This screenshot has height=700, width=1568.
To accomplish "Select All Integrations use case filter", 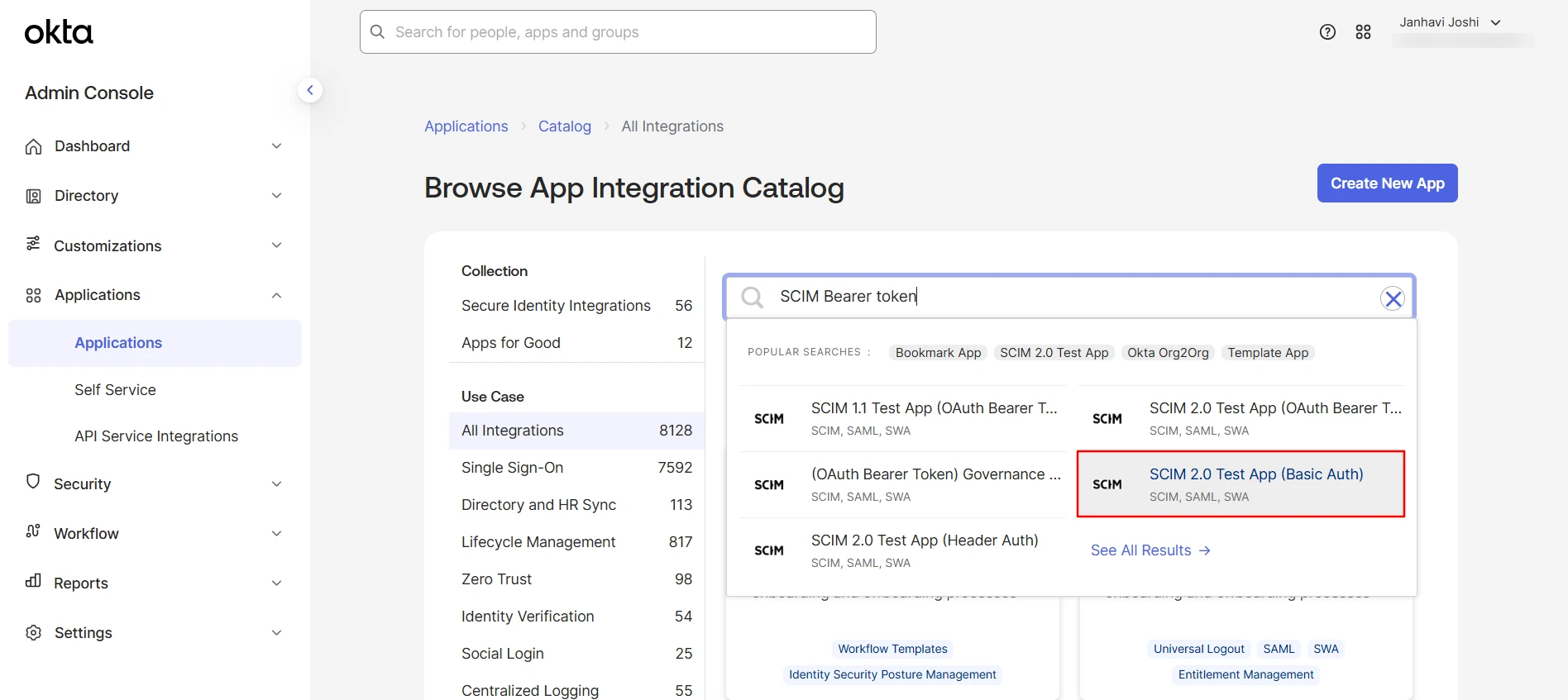I will [576, 431].
